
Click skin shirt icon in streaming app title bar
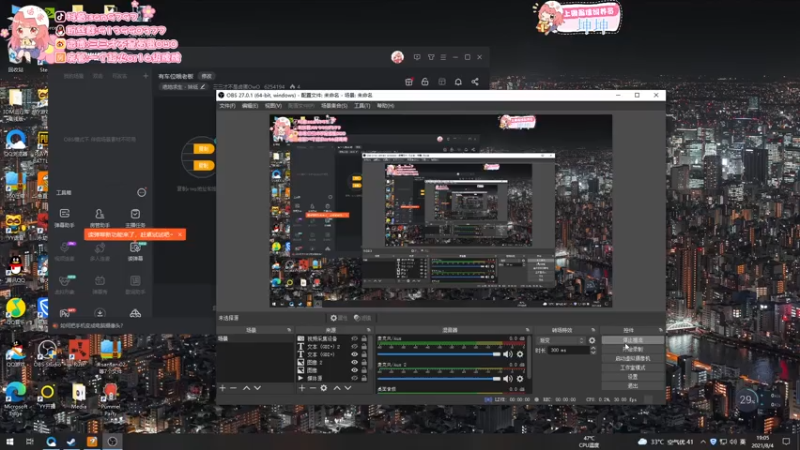click(431, 57)
